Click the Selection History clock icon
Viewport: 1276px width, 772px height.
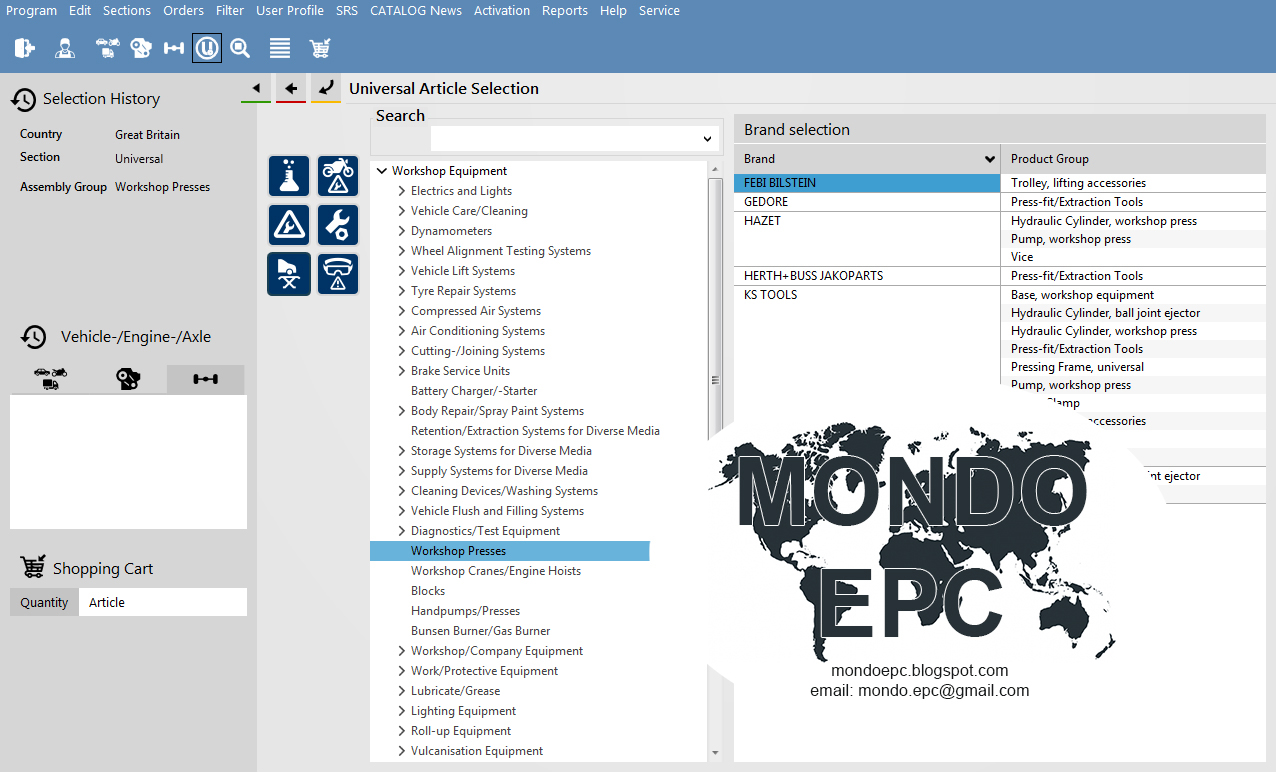24,99
